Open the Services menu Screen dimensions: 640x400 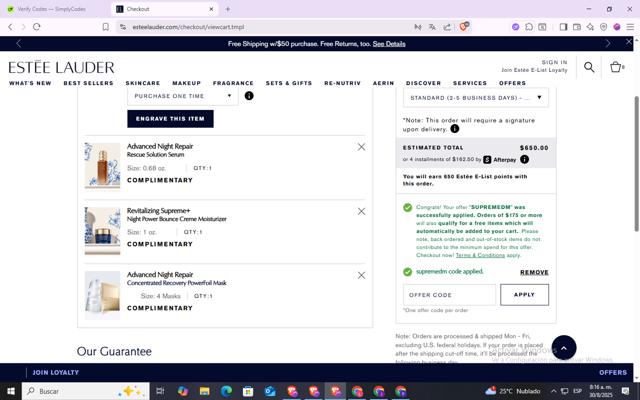(x=470, y=83)
